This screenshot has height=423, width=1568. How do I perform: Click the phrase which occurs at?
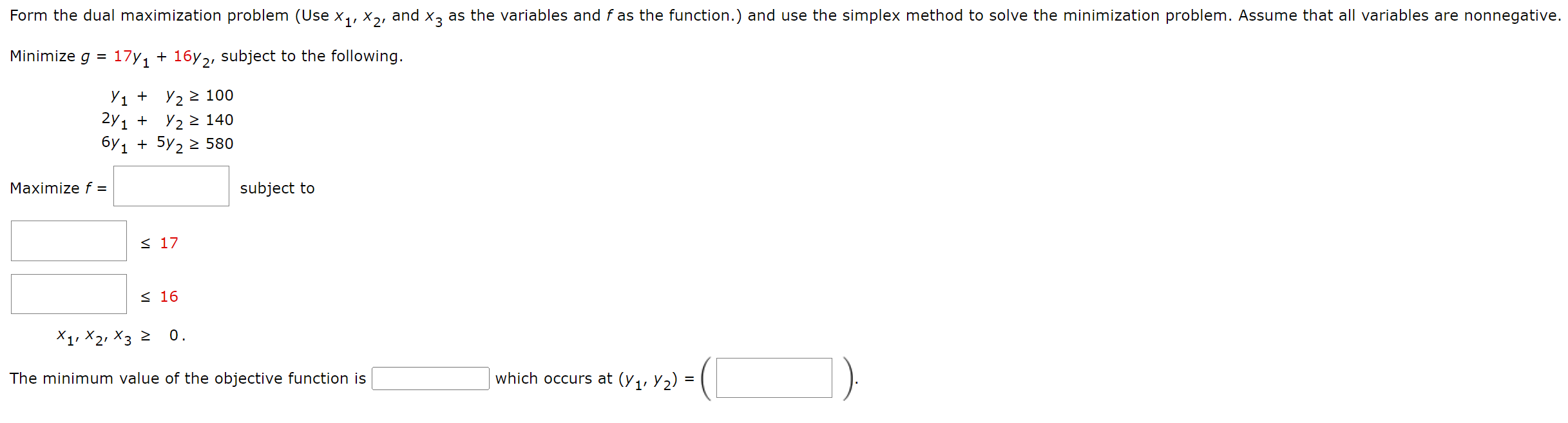pos(555,379)
